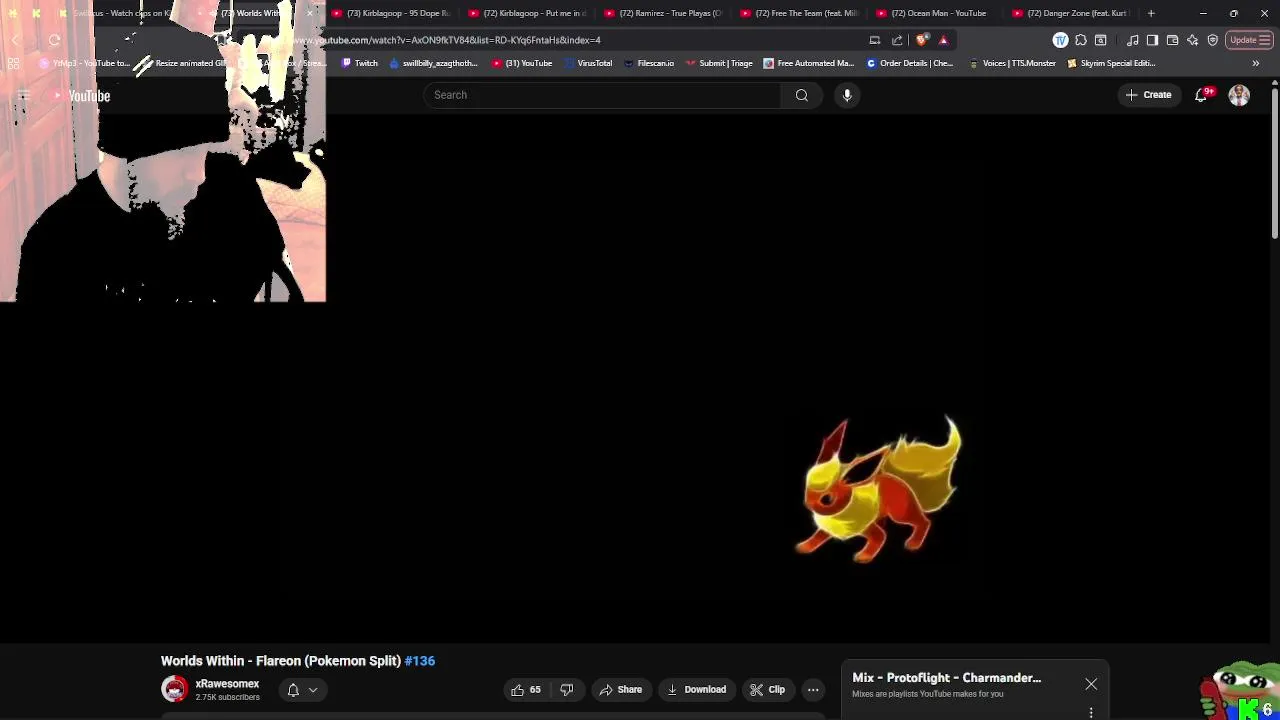Screen dimensions: 1280x720
Task: Switch to Free The Team tab
Action: tap(799, 13)
